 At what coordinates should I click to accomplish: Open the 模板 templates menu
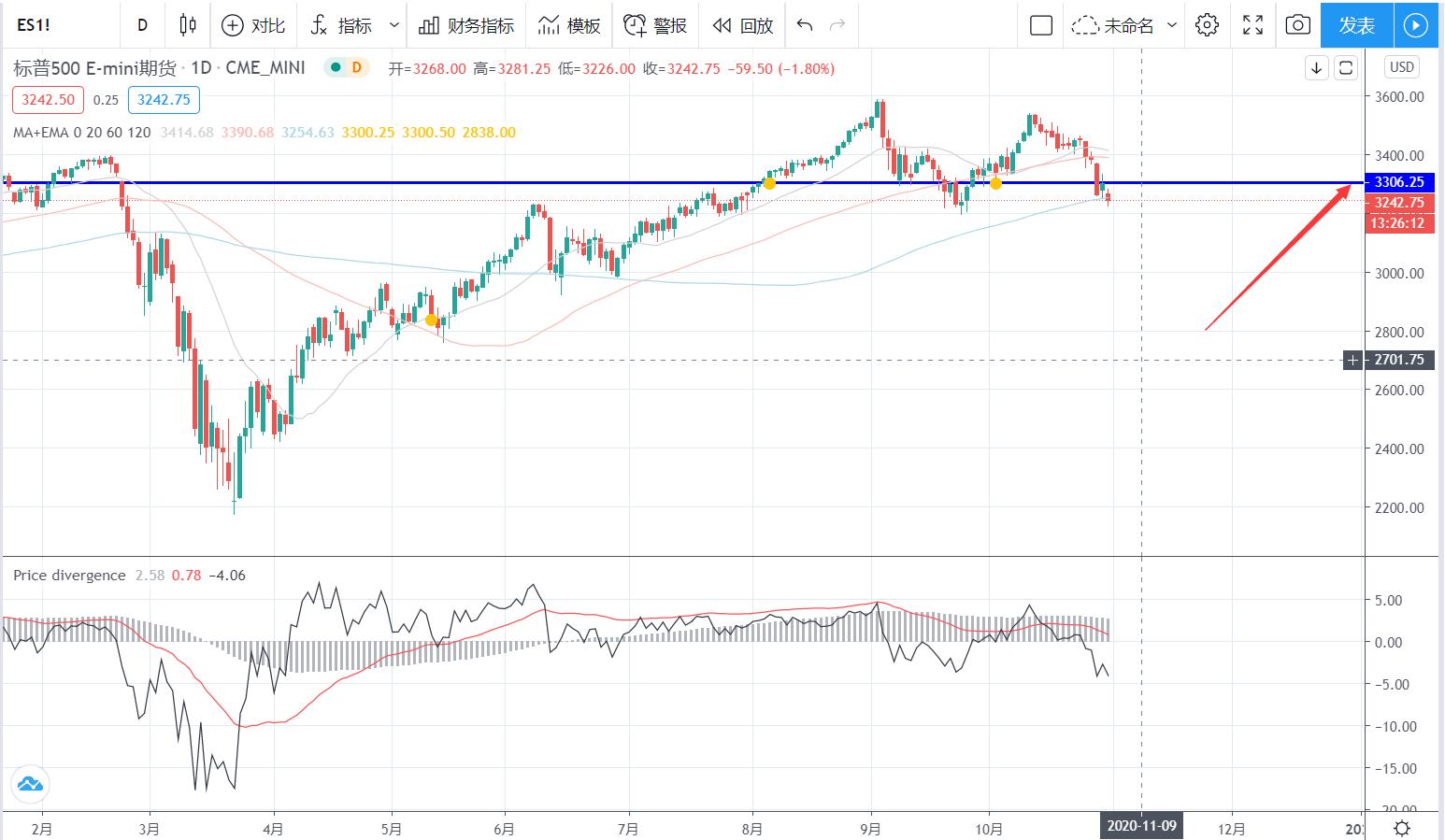point(569,25)
